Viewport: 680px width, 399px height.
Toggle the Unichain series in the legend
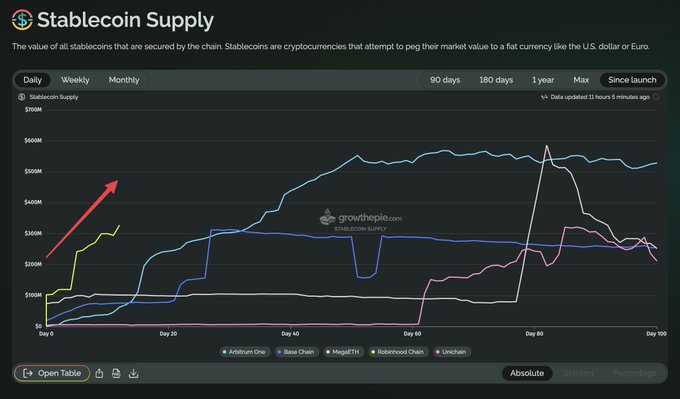point(451,352)
